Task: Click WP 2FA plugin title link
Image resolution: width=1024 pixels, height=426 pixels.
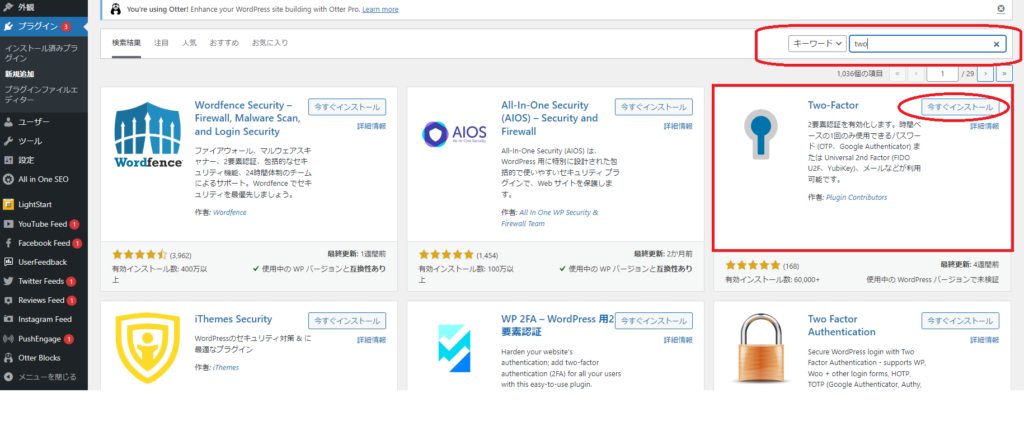Action: tap(558, 326)
